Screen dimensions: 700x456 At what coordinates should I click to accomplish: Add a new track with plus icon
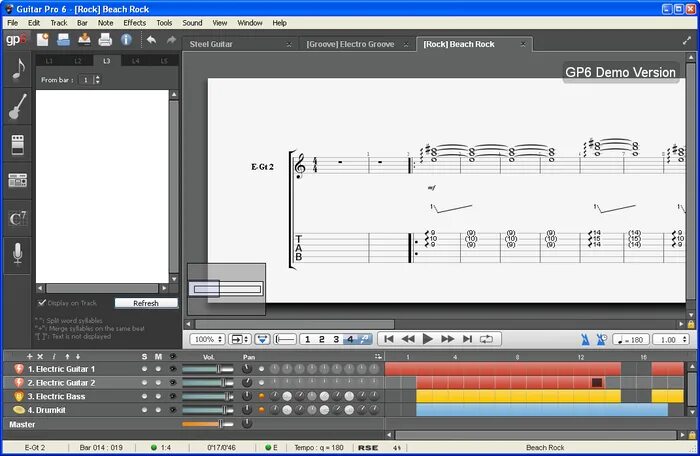29,356
